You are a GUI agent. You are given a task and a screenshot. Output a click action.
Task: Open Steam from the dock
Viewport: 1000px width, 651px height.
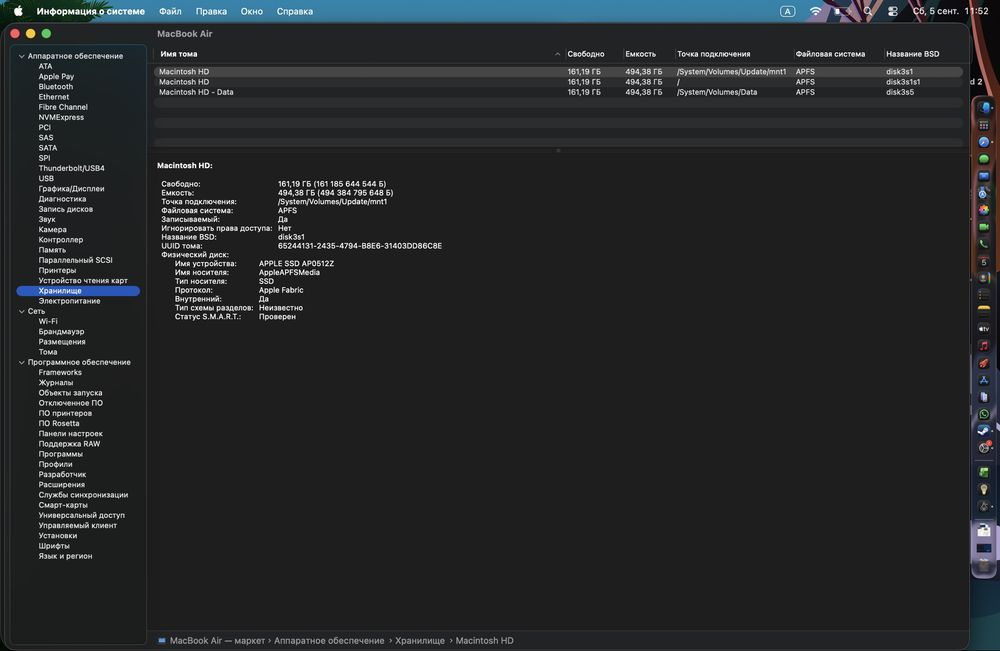coord(984,430)
